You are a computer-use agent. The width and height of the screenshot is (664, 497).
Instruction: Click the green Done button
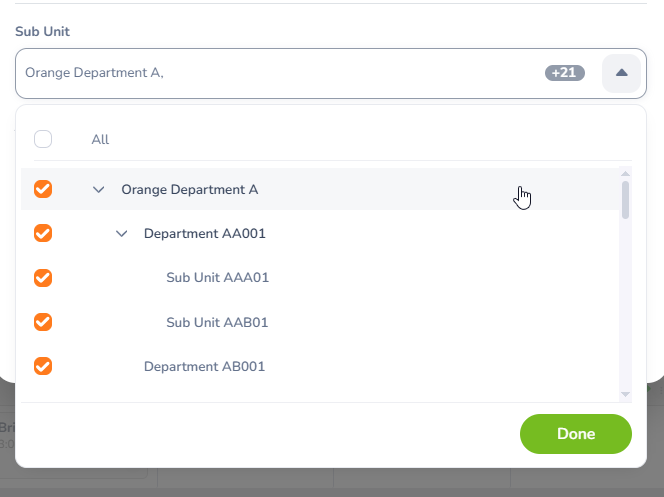coord(576,434)
